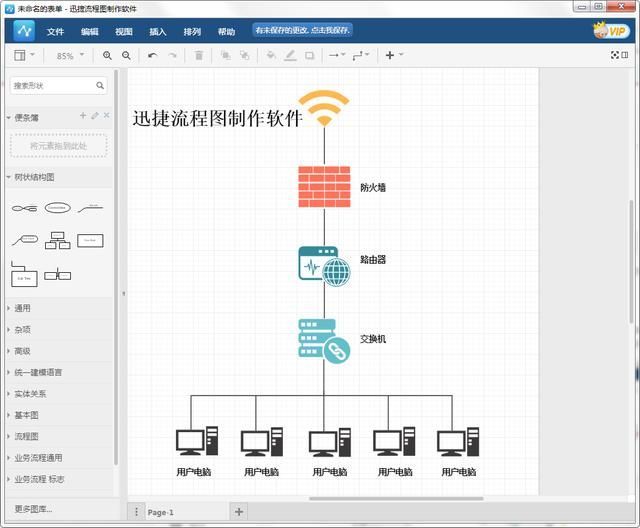Click the sidebar collapse handle
This screenshot has width=640, height=528.
pyautogui.click(x=123, y=293)
